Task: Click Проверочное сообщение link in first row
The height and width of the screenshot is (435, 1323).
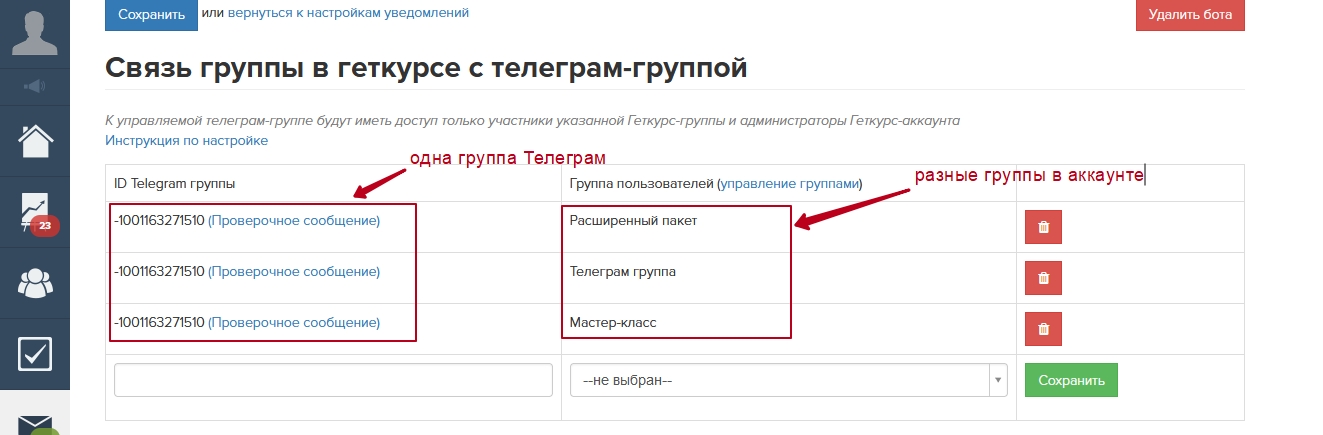Action: point(294,221)
